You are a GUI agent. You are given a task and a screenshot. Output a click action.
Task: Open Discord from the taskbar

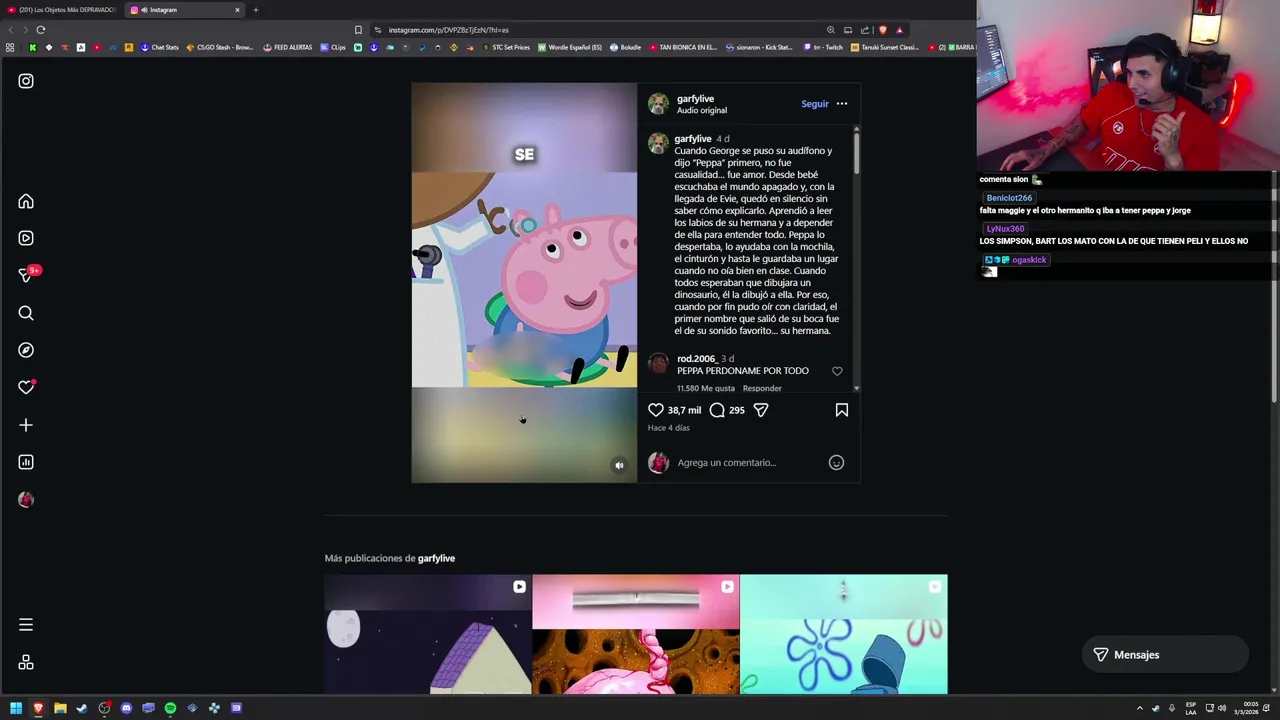click(126, 708)
